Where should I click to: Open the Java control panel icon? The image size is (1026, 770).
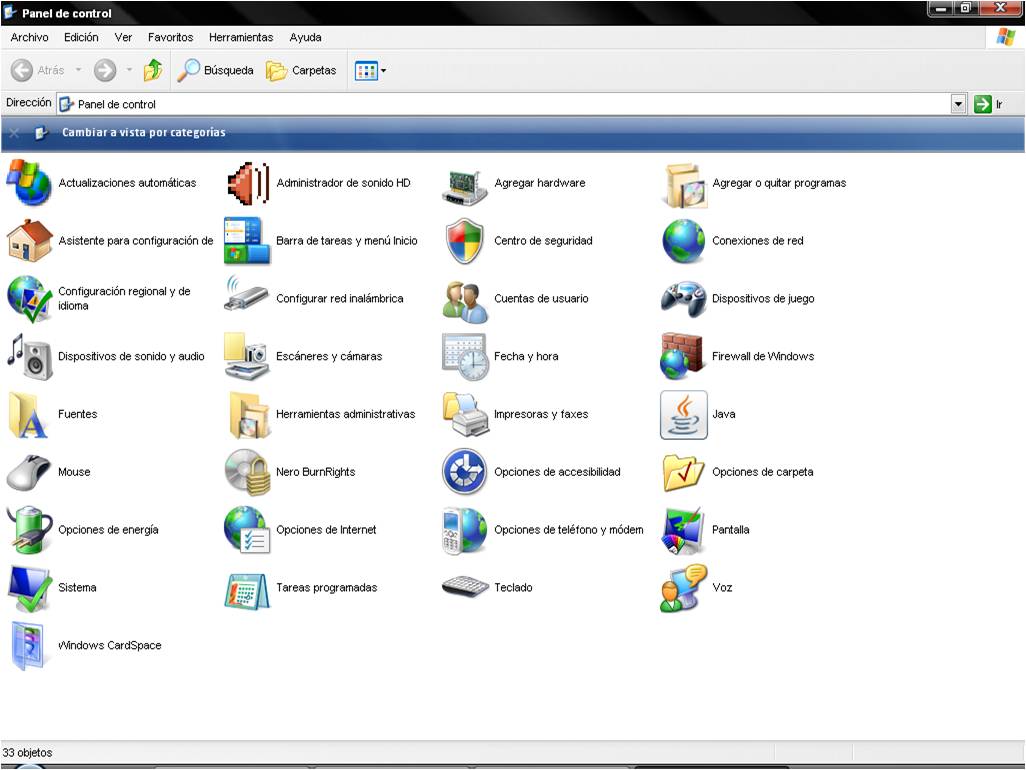[x=684, y=415]
